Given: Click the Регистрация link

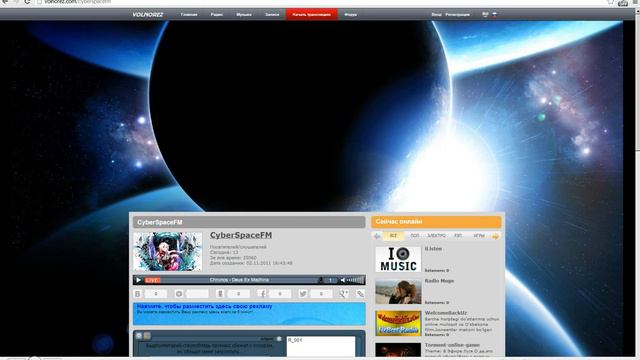Looking at the screenshot, I should tap(458, 14).
